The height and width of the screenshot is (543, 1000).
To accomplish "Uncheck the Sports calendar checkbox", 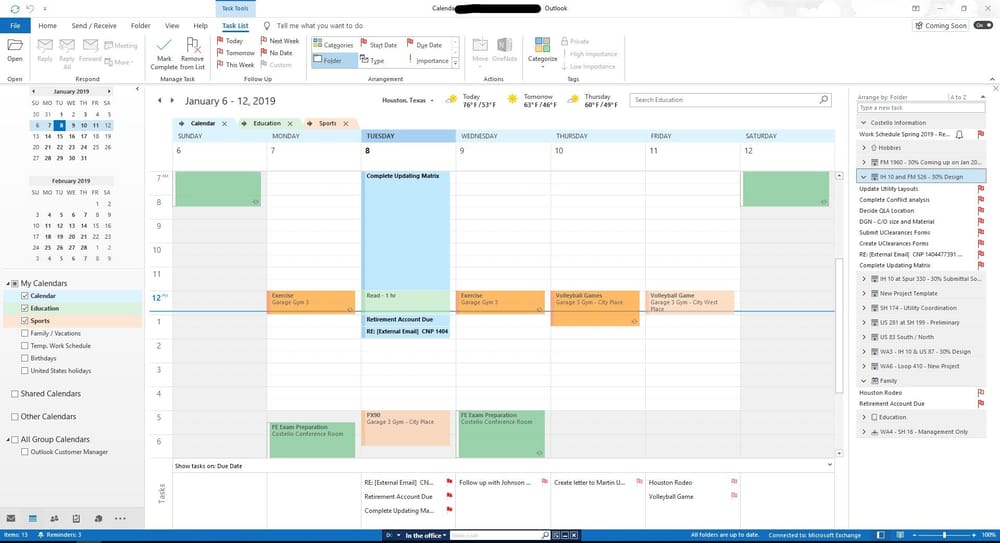I will point(25,321).
